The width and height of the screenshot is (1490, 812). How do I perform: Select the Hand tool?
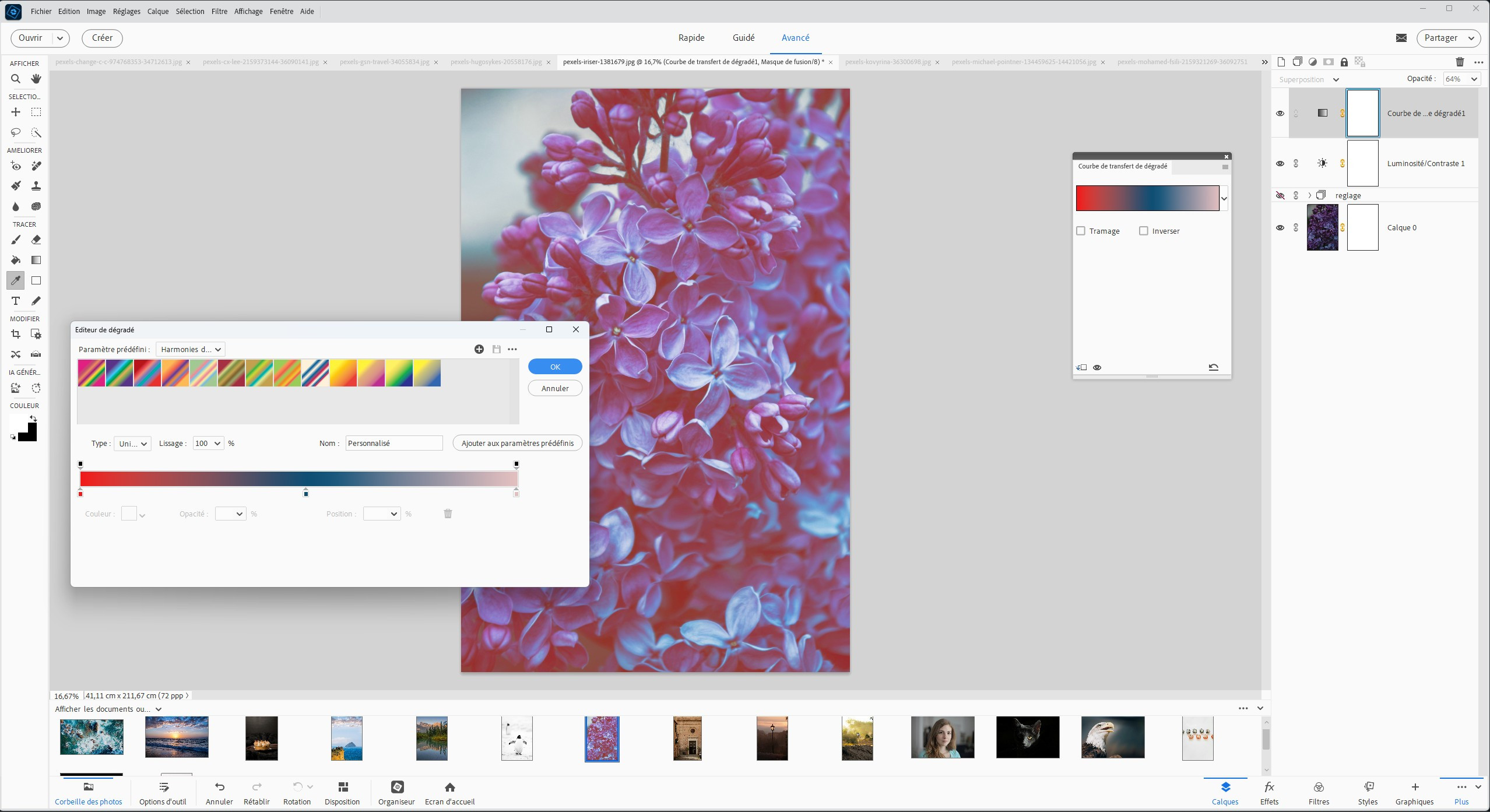(x=36, y=79)
